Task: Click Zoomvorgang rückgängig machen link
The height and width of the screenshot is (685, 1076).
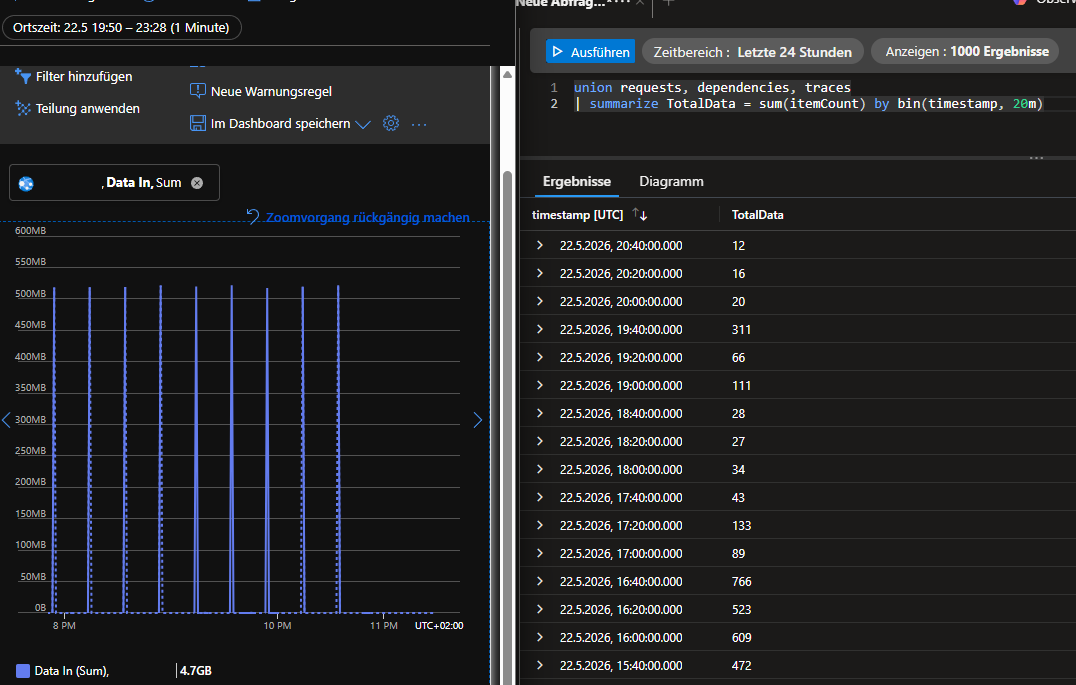Action: click(368, 218)
